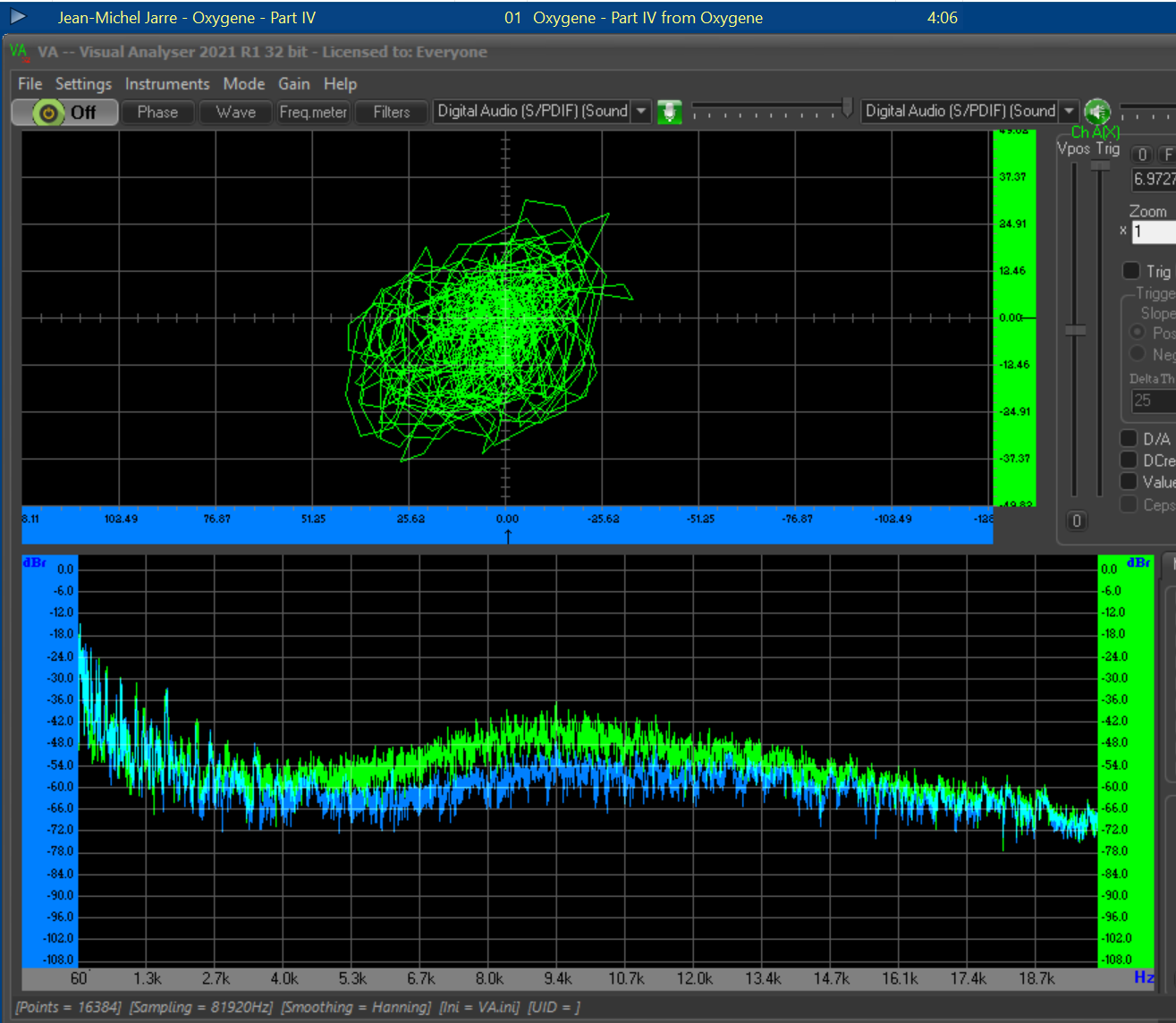1176x1023 pixels.
Task: Open the Instruments menu
Action: pos(167,84)
